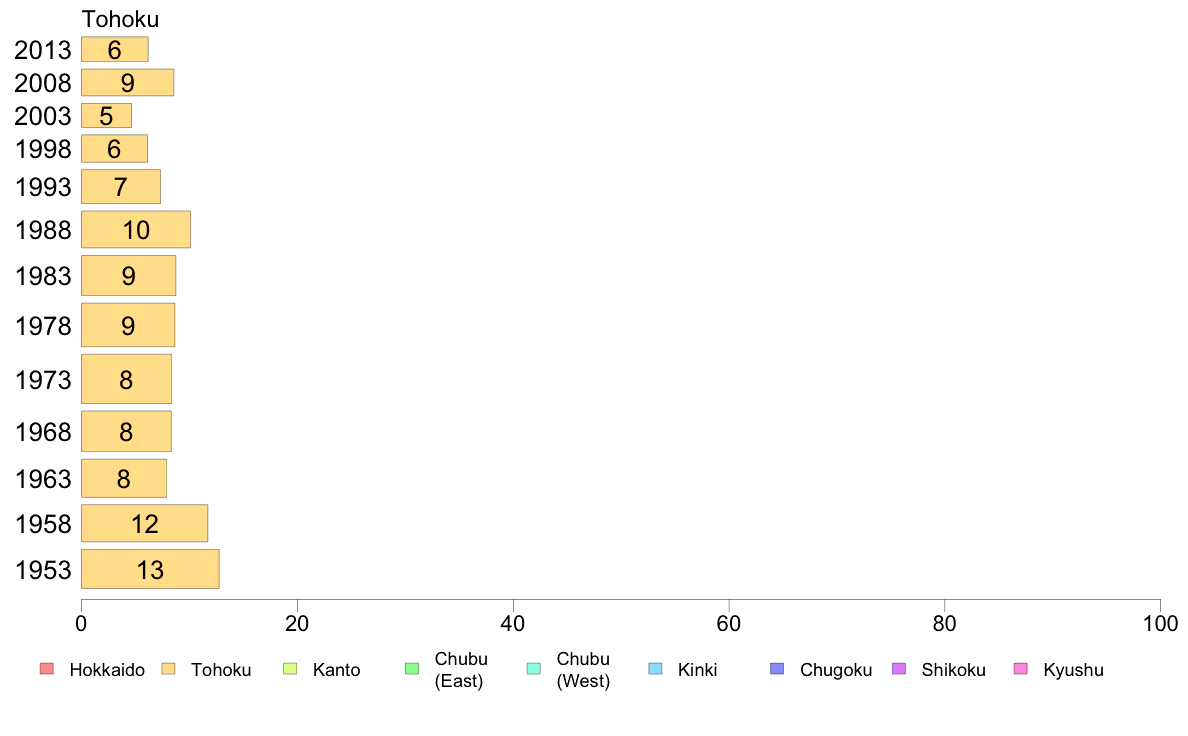The image size is (1188, 736).
Task: Click the Chugoku purple-blue legend swatch
Action: [x=777, y=669]
